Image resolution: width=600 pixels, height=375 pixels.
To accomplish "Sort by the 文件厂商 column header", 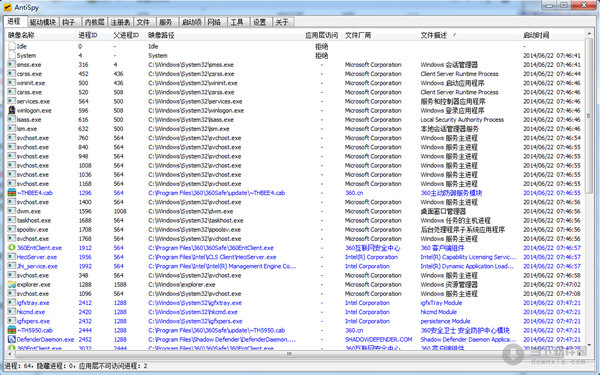I will 380,35.
